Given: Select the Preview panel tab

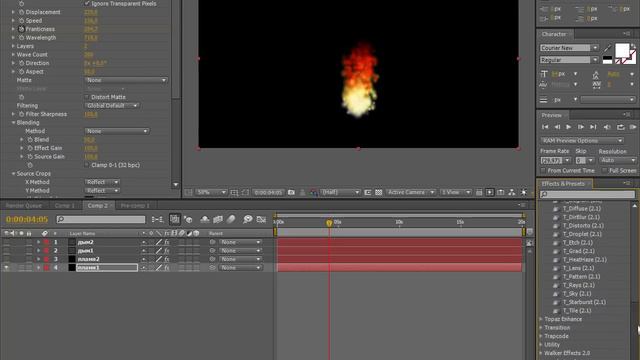Looking at the screenshot, I should tap(551, 116).
